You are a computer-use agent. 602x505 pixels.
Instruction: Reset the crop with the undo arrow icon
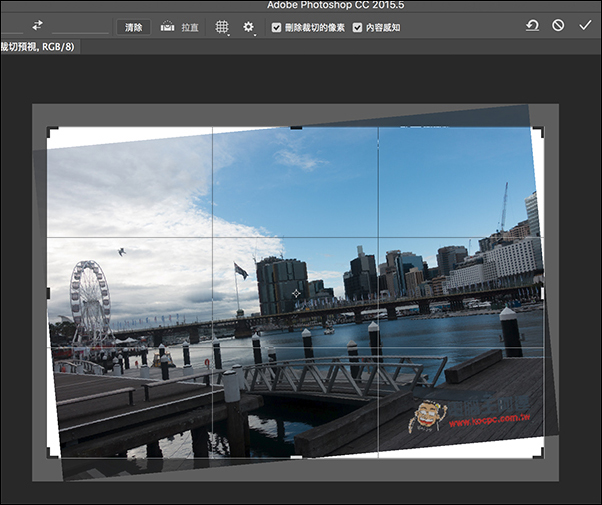pos(532,26)
